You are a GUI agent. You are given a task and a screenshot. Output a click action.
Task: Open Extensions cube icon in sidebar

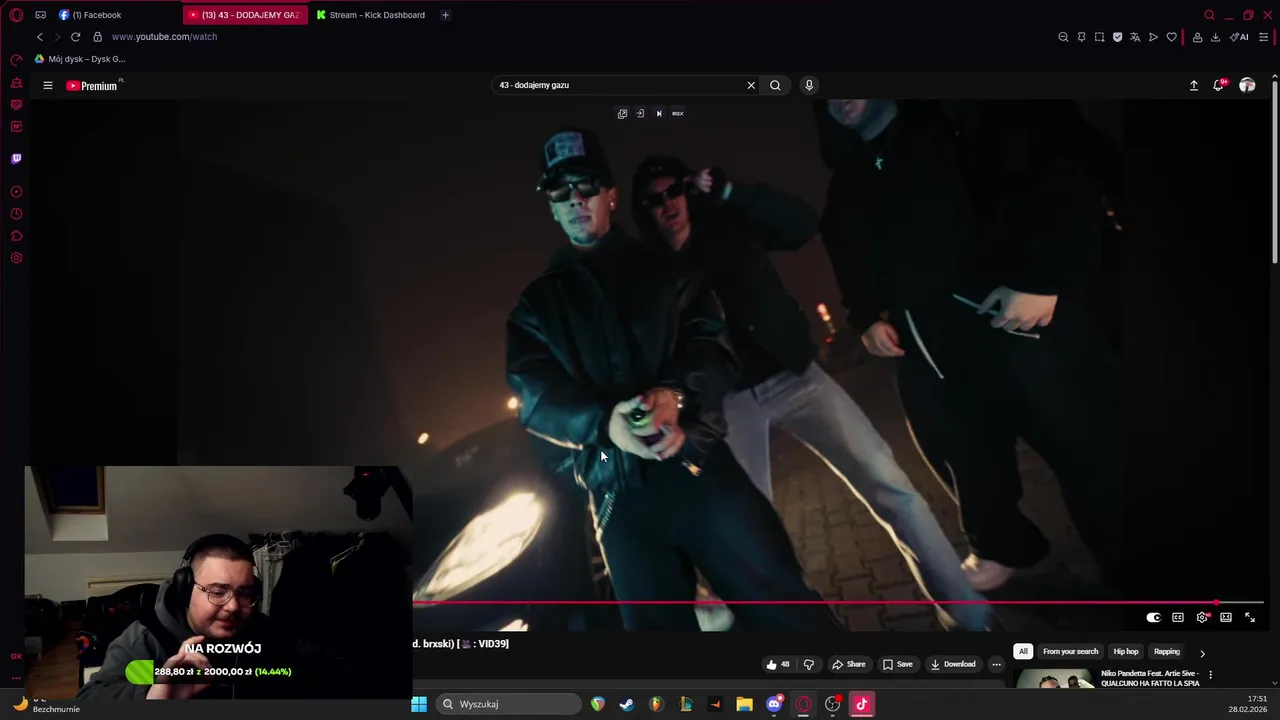click(x=16, y=236)
